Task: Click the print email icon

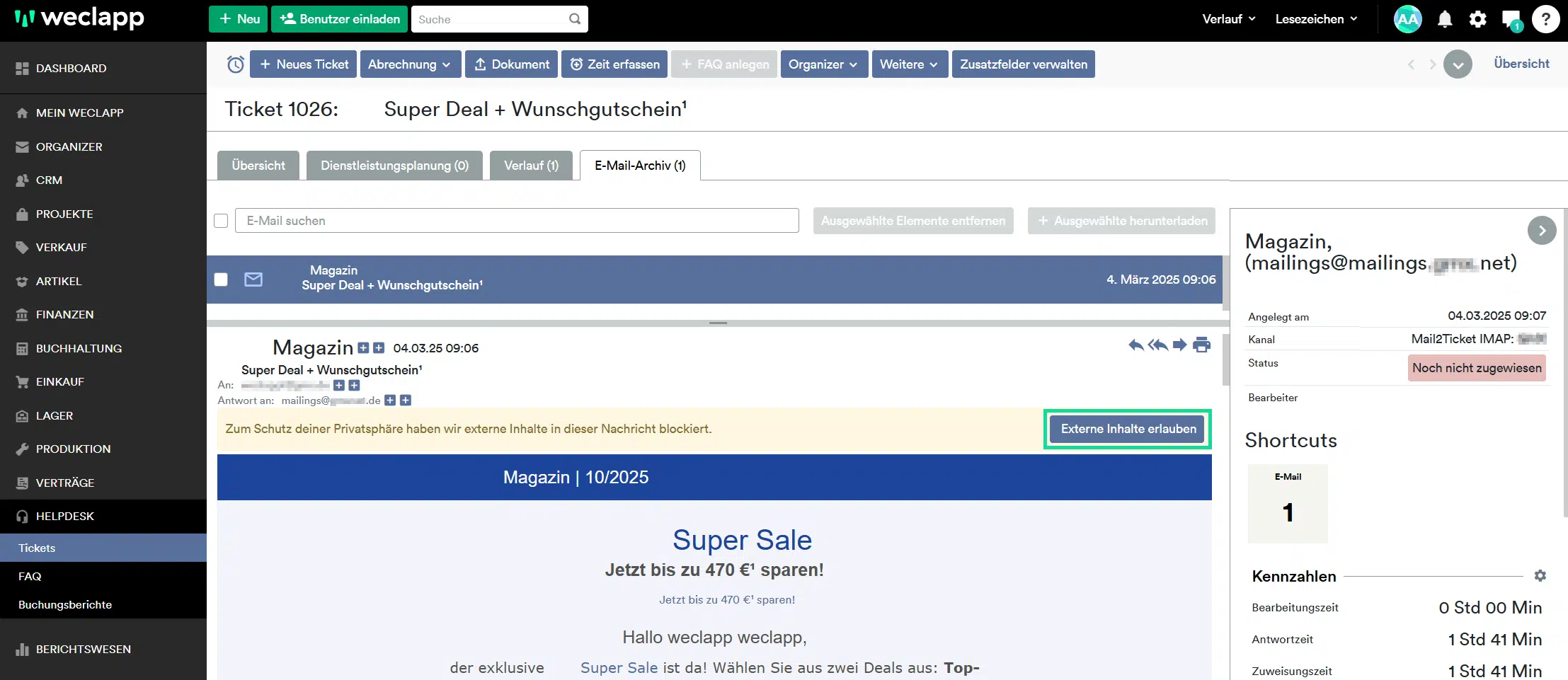Action: click(1202, 345)
